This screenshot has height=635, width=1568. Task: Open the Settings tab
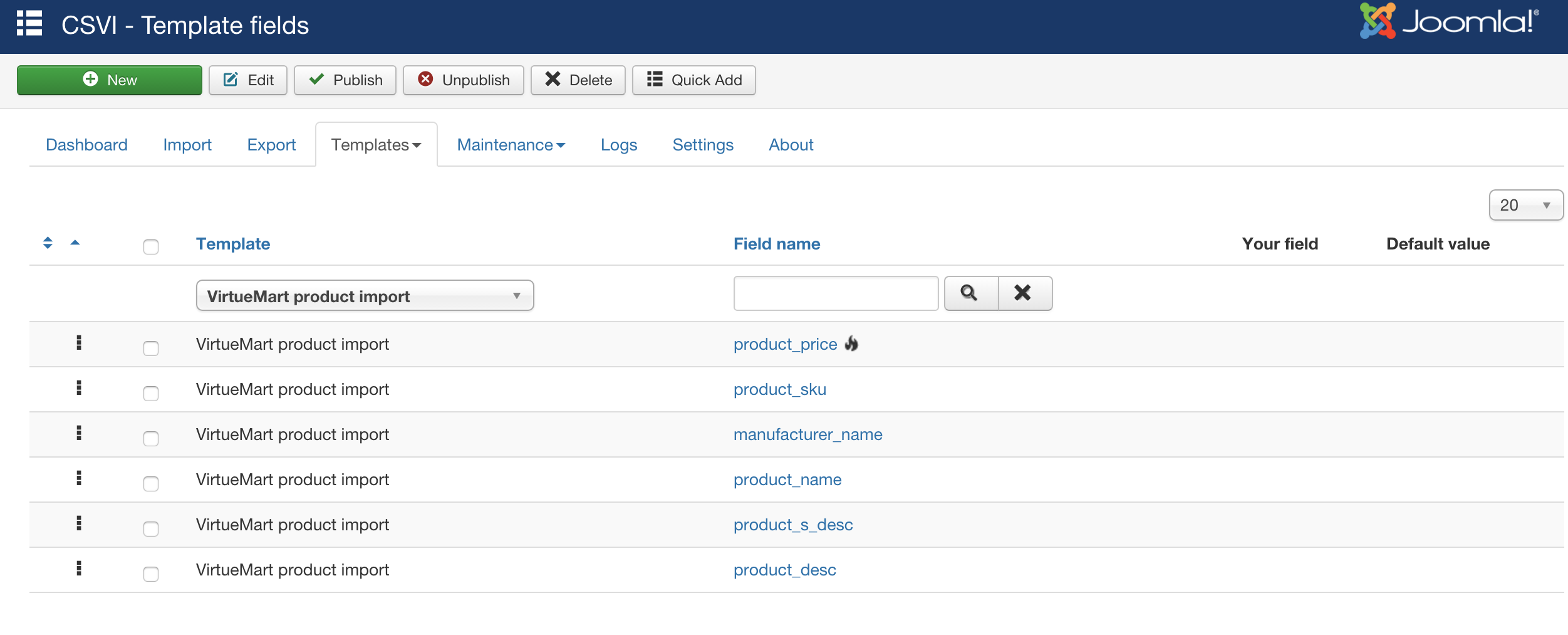[x=703, y=145]
